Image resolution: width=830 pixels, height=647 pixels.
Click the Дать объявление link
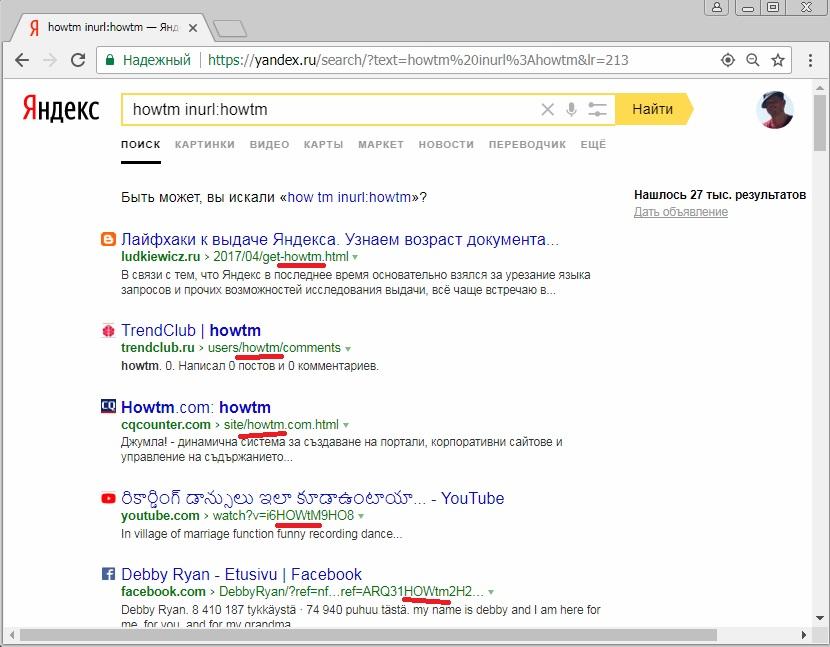[681, 212]
